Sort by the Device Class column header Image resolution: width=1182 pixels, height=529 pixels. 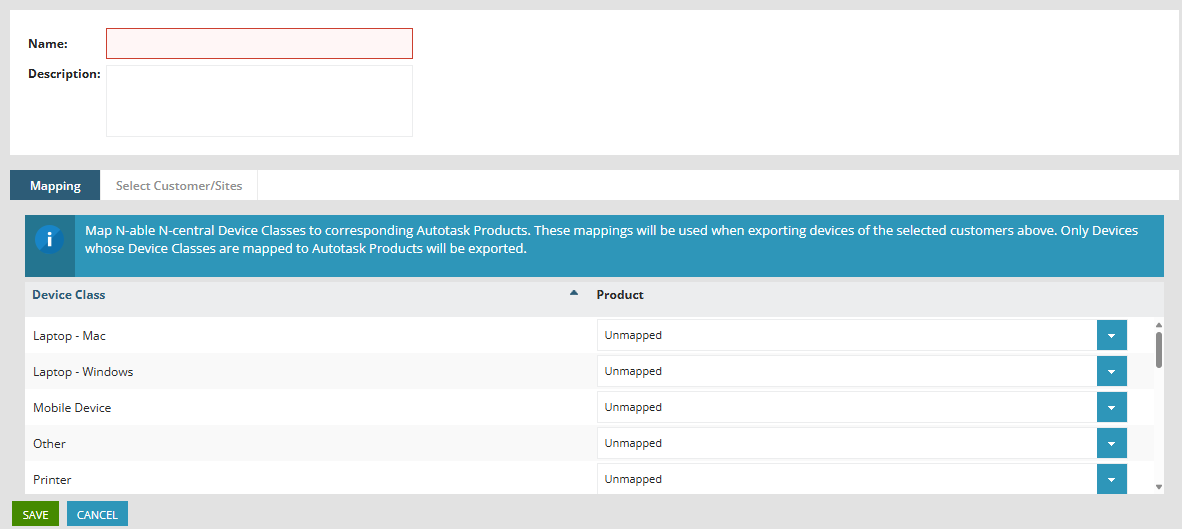(x=69, y=295)
